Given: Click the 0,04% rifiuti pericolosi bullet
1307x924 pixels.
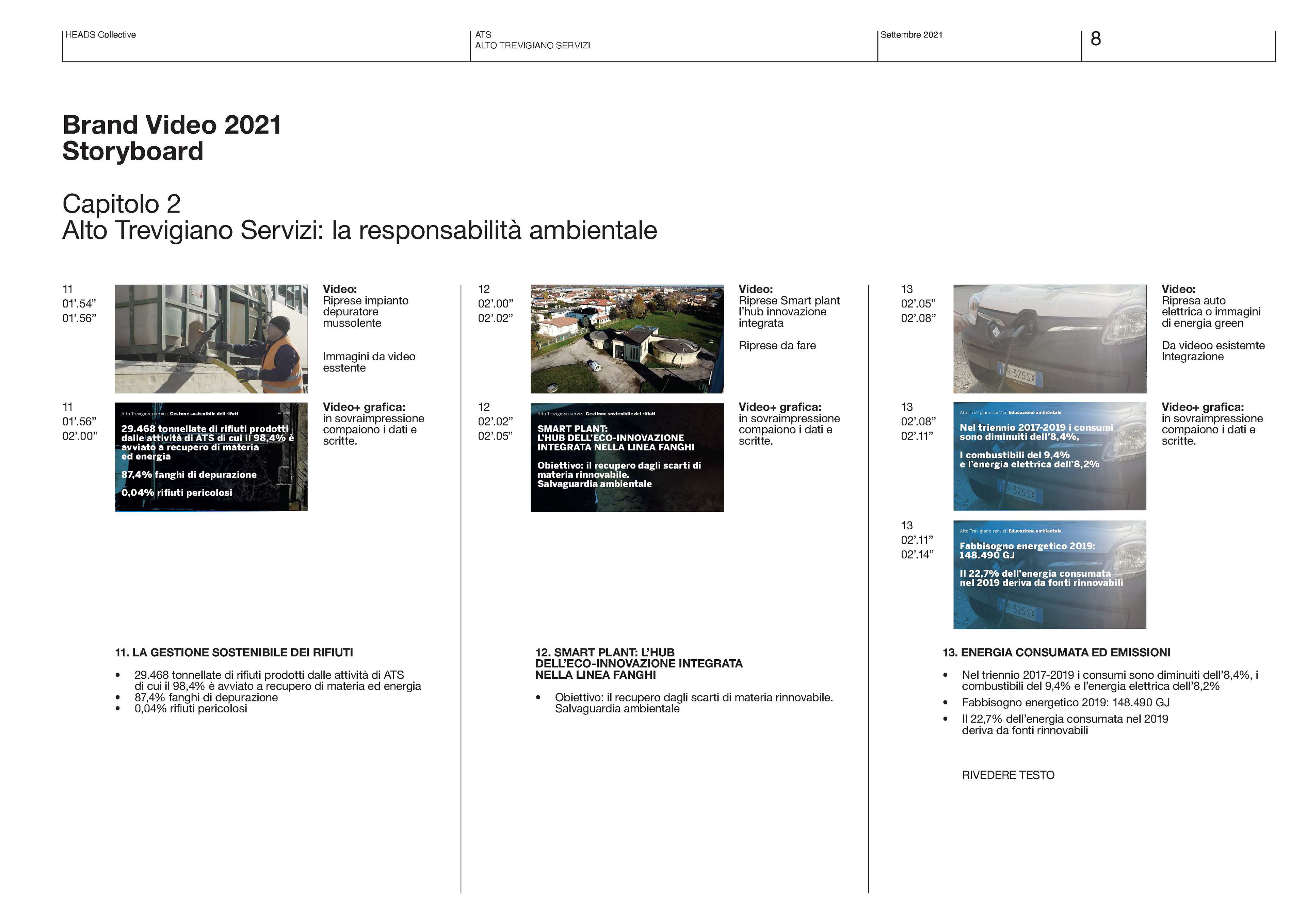Looking at the screenshot, I should (191, 708).
